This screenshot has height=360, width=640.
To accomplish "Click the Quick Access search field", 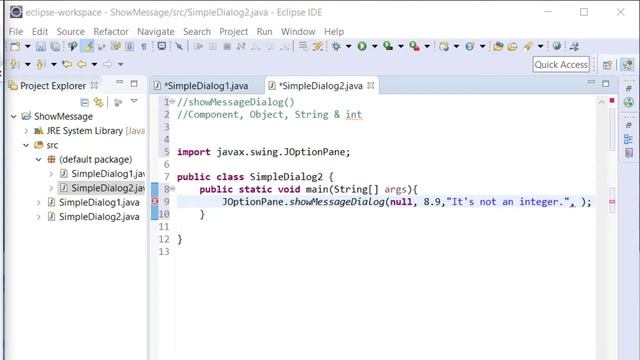I will tap(561, 64).
